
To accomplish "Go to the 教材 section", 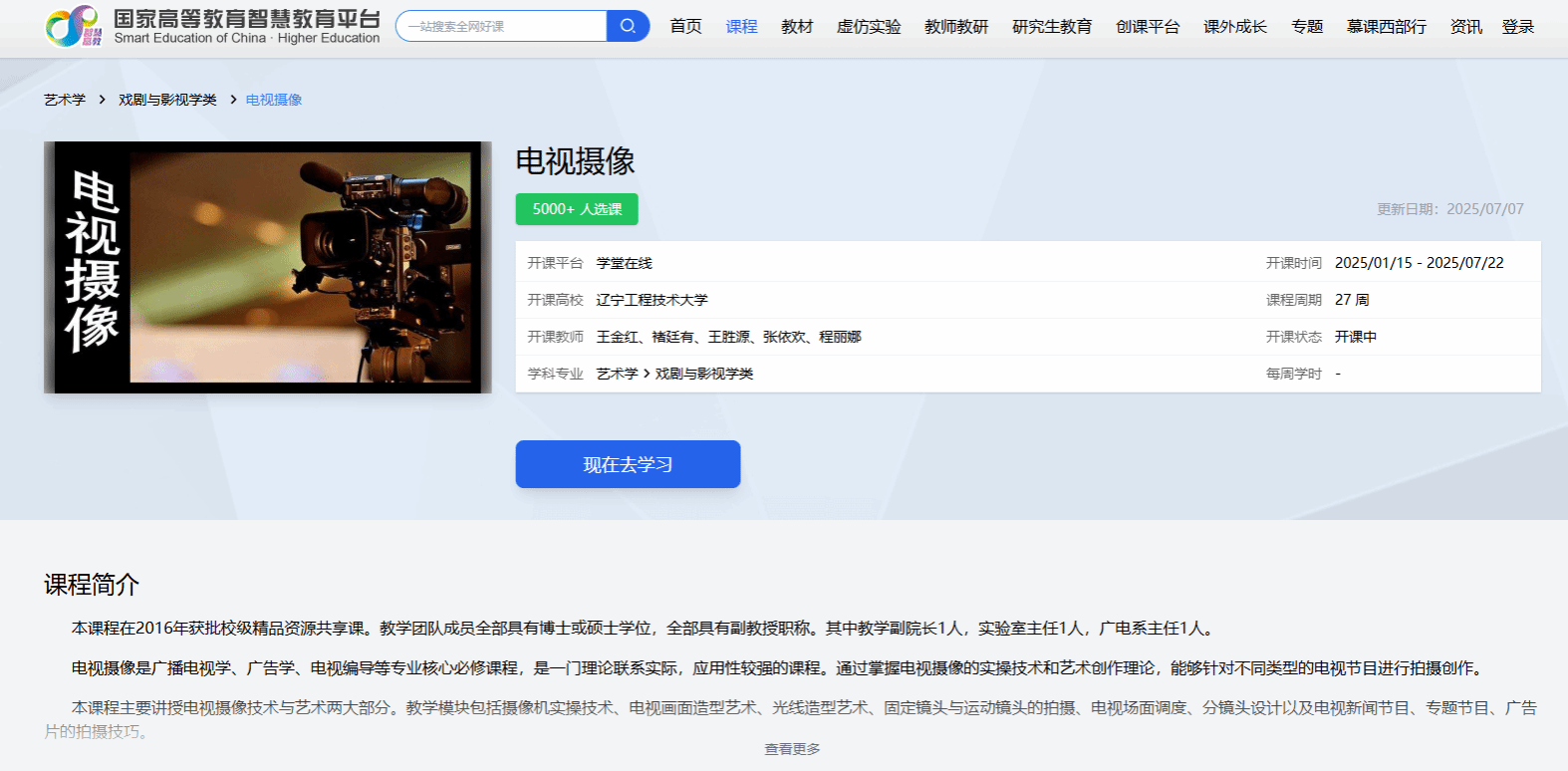I will (797, 27).
